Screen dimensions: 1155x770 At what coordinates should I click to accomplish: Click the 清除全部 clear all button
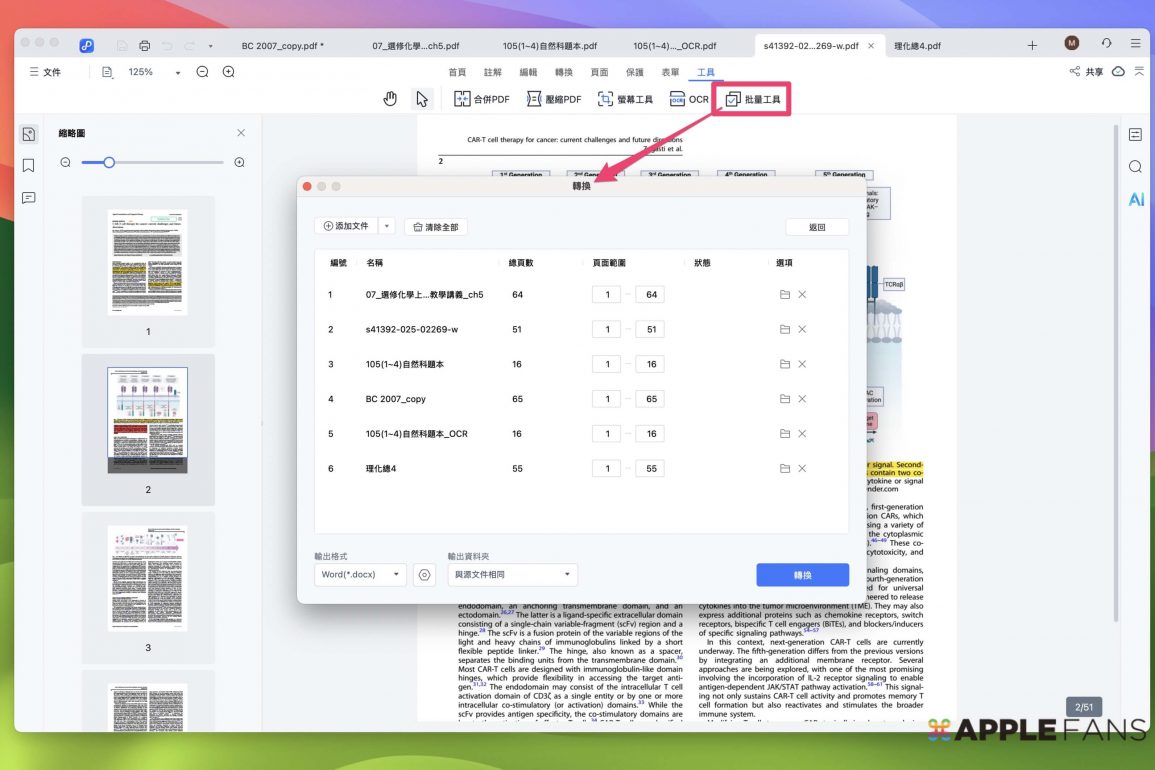pos(435,227)
